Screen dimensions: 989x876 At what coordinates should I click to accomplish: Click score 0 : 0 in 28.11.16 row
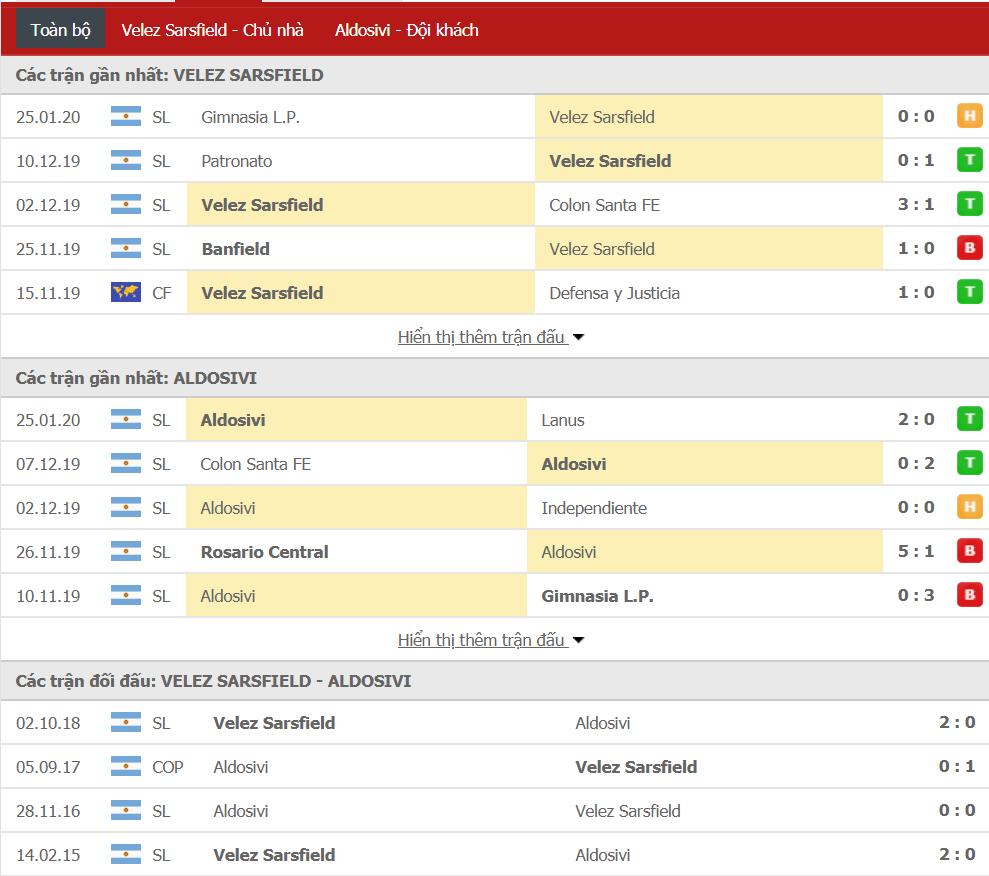click(957, 810)
